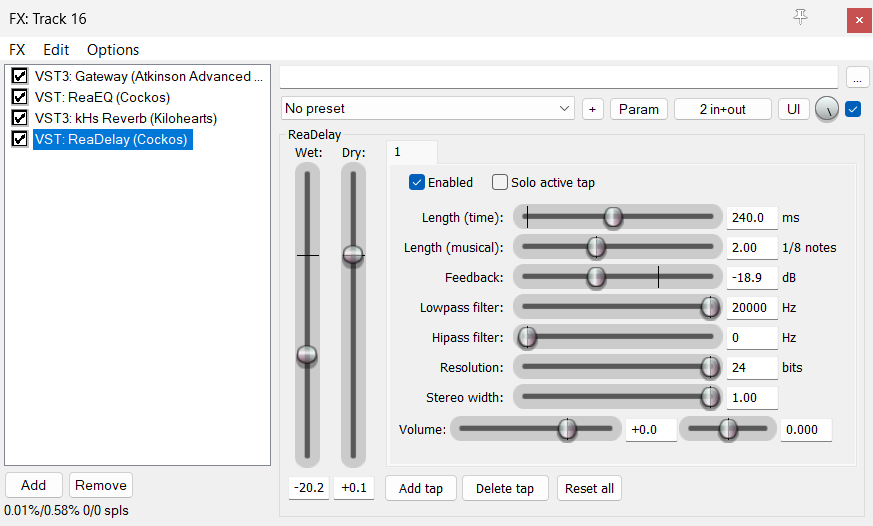
Task: Click the + preset button
Action: point(592,109)
